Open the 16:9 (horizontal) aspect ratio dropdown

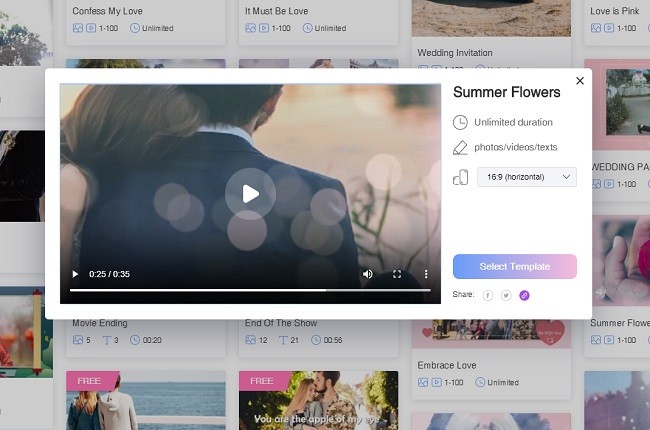point(526,177)
